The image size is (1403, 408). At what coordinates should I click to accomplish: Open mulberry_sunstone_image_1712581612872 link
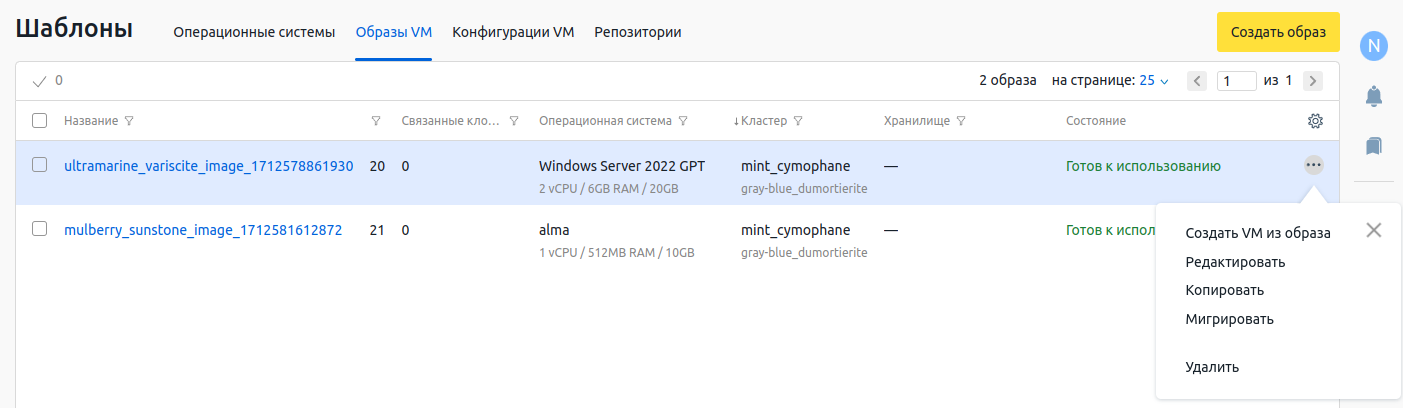point(203,230)
